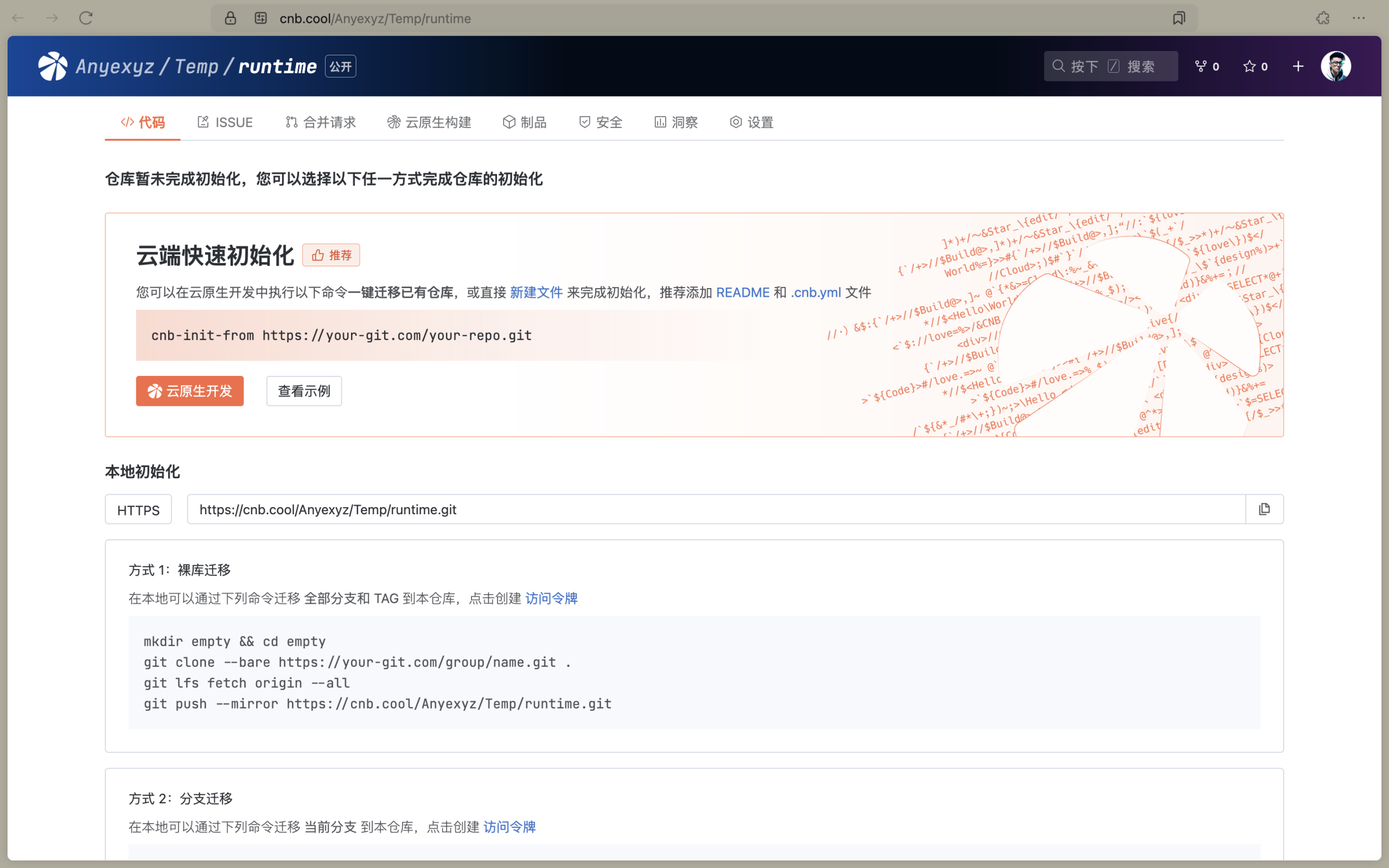Click the plus icon to create new
The height and width of the screenshot is (868, 1389).
point(1298,66)
